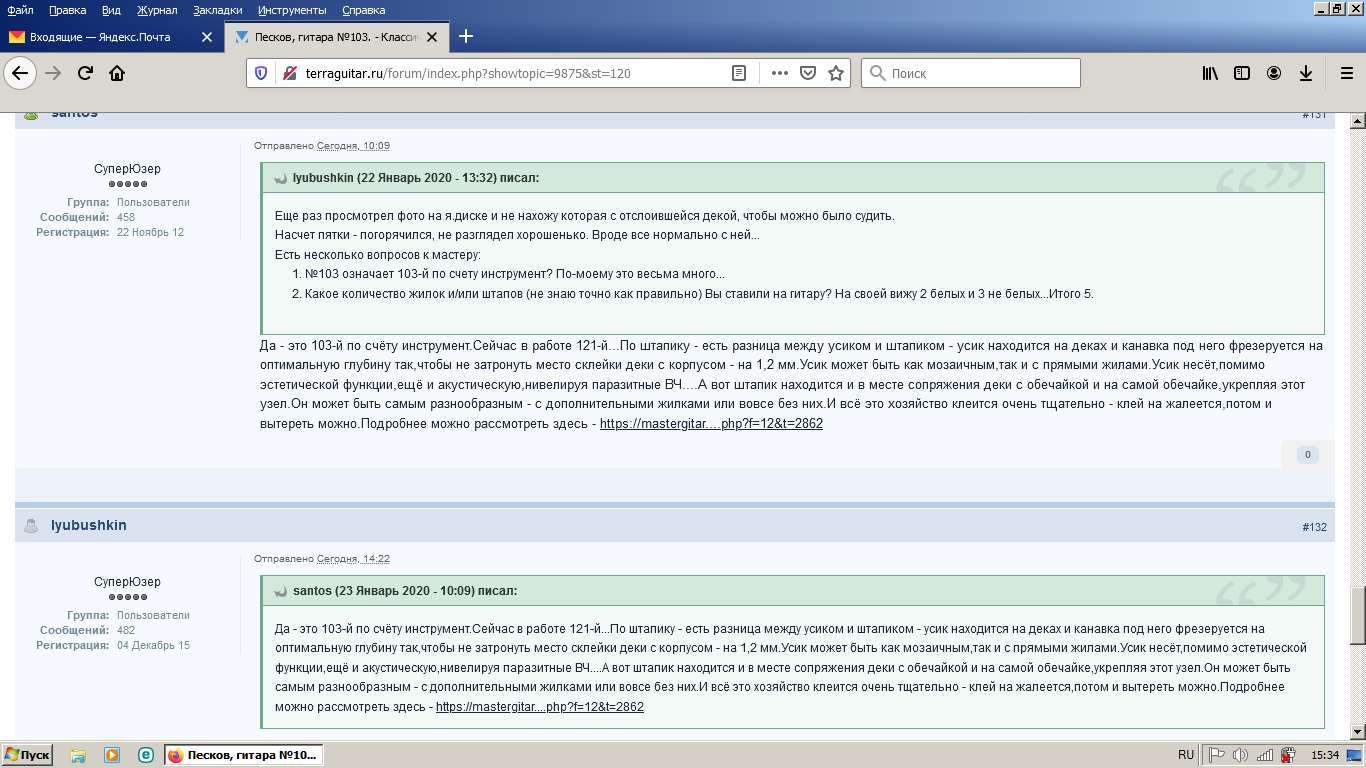The width and height of the screenshot is (1366, 768).
Task: Click timestamp Сегодня, 10:09
Action: [353, 146]
